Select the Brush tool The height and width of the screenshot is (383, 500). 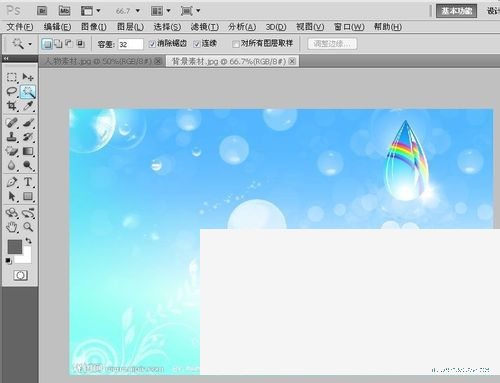(28, 123)
